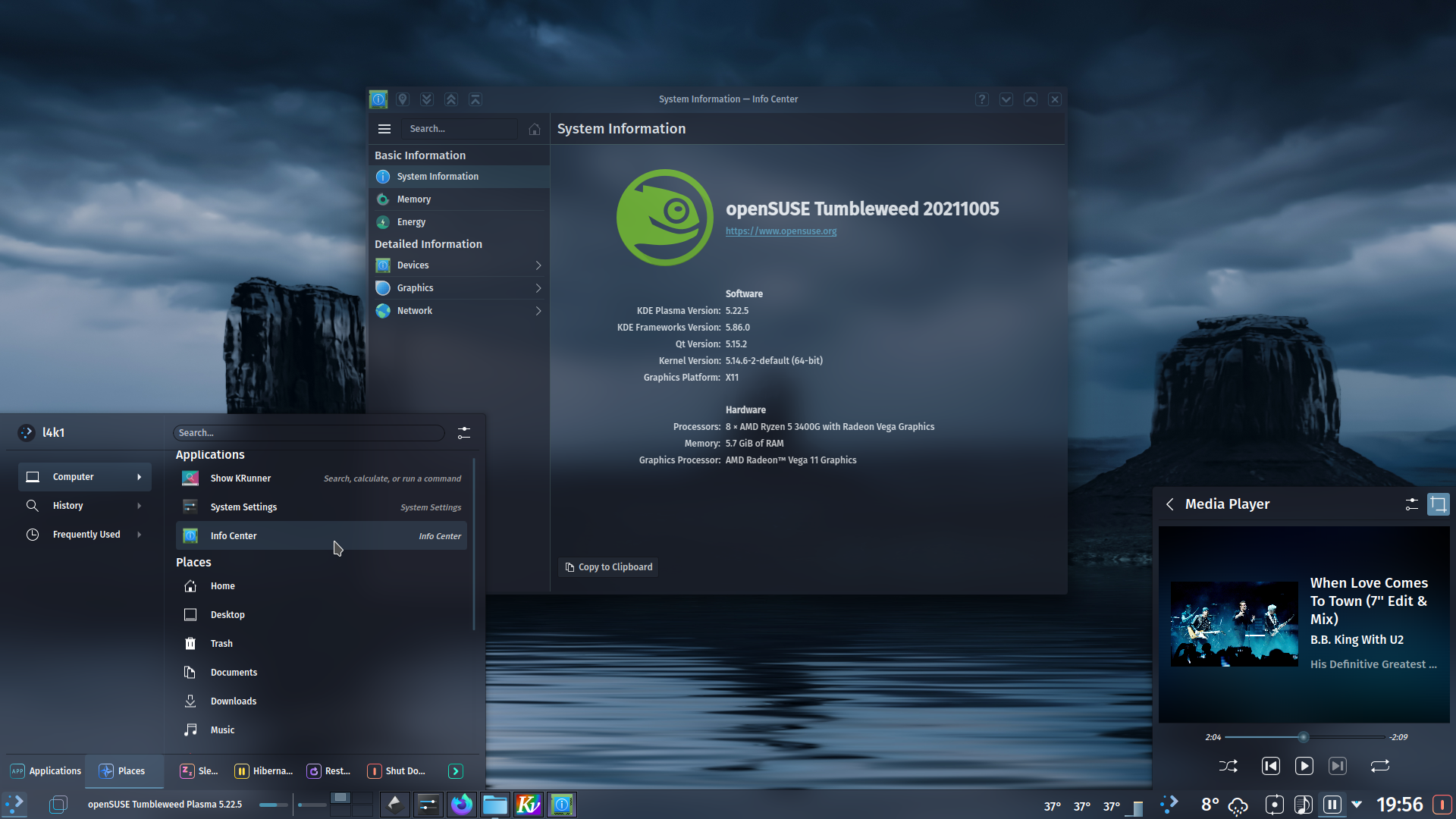1456x819 pixels.
Task: Switch to first virtual desktop in pager
Action: 341,798
